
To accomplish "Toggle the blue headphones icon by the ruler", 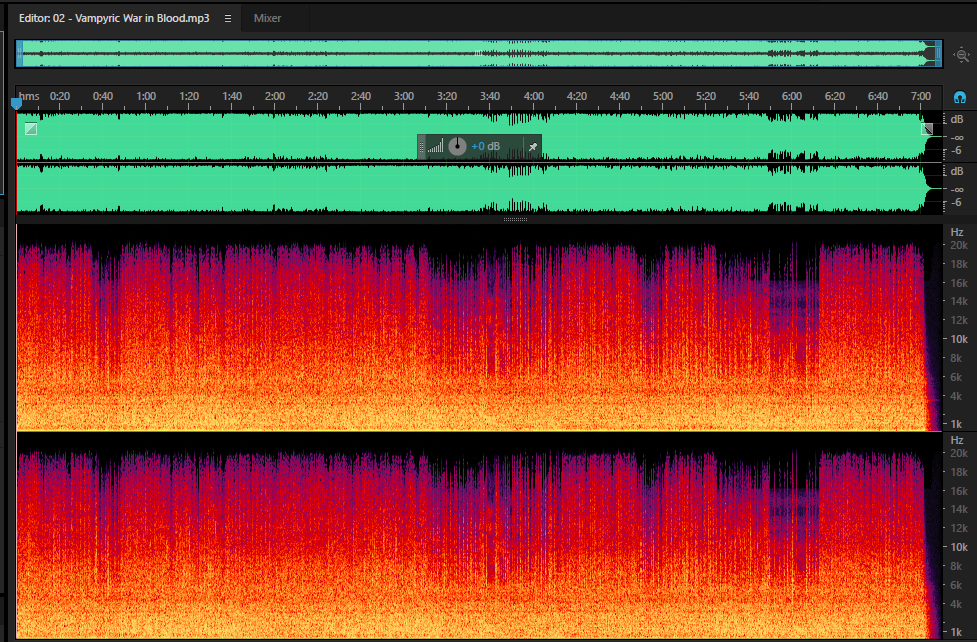I will (x=960, y=97).
